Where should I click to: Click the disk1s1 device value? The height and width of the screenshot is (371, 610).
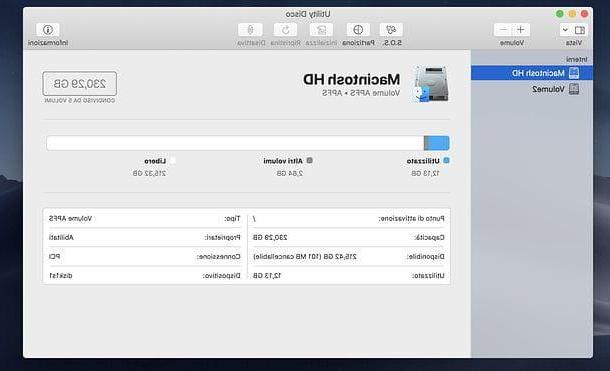click(x=60, y=276)
